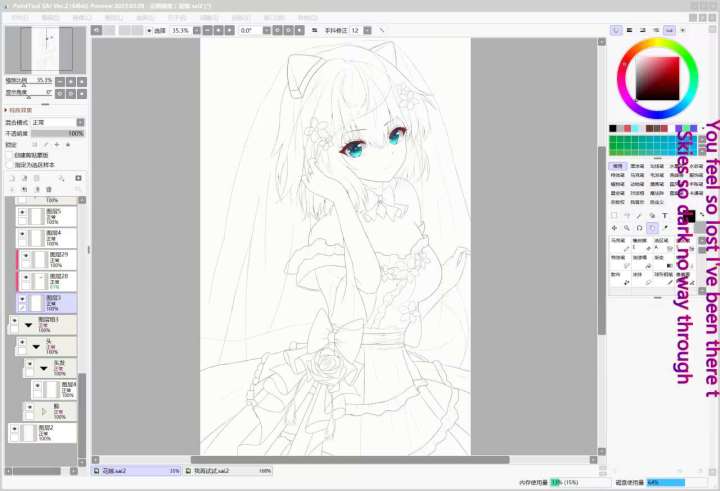Click the zoom out minus button in Navigator
The image size is (720, 491).
pos(60,82)
